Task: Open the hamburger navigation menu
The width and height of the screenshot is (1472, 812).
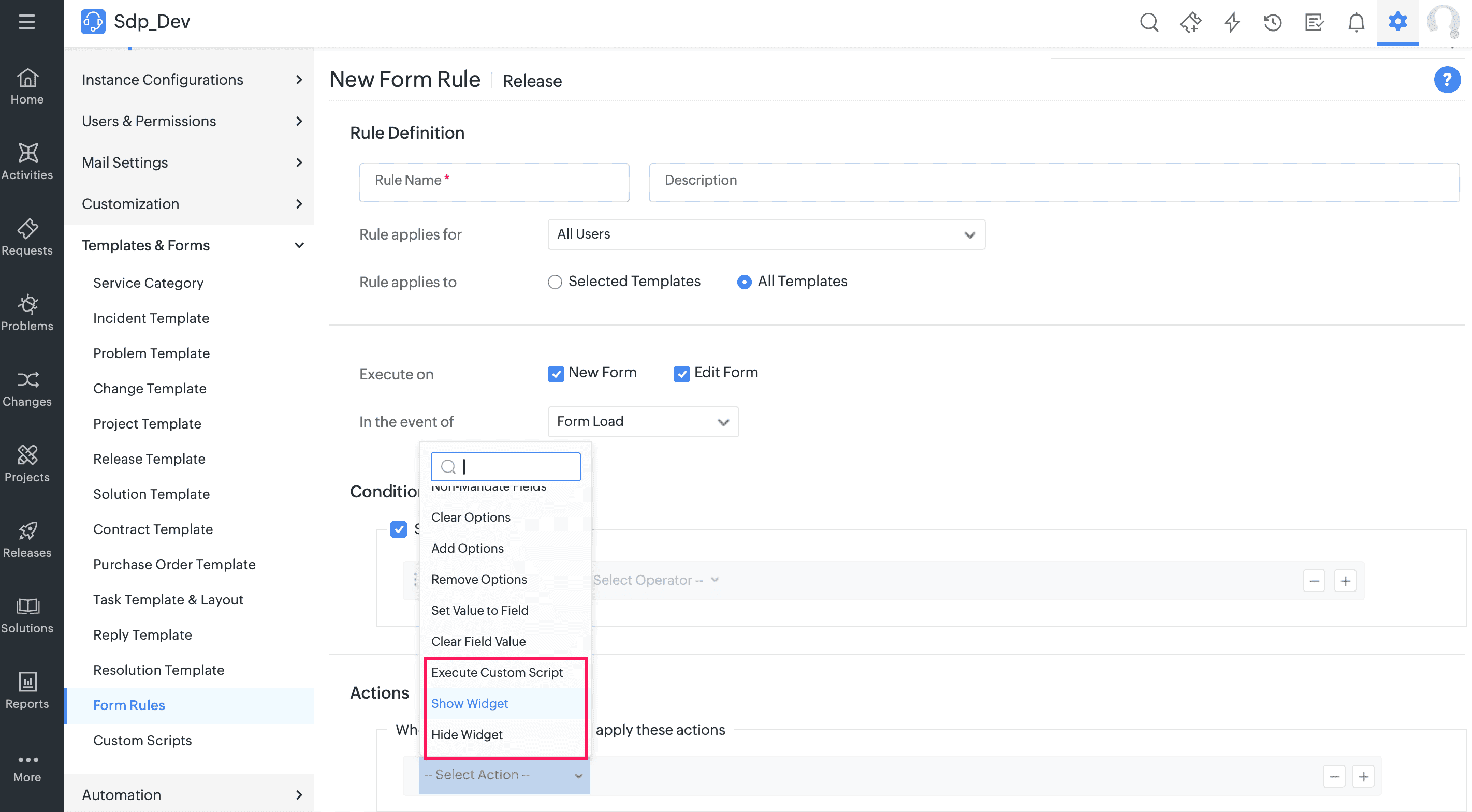Action: [27, 22]
